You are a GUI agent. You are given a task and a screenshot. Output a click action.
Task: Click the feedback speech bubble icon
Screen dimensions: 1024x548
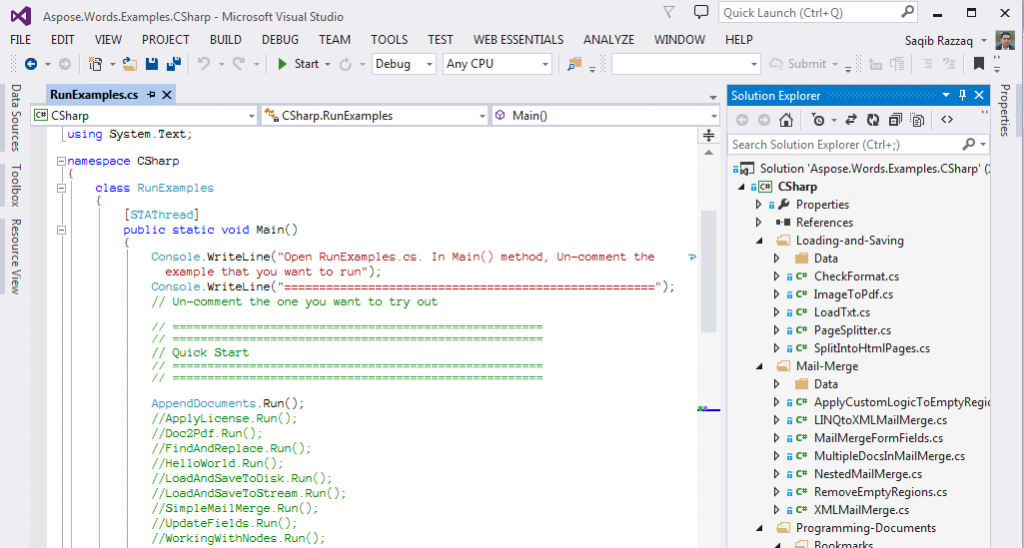coord(701,12)
